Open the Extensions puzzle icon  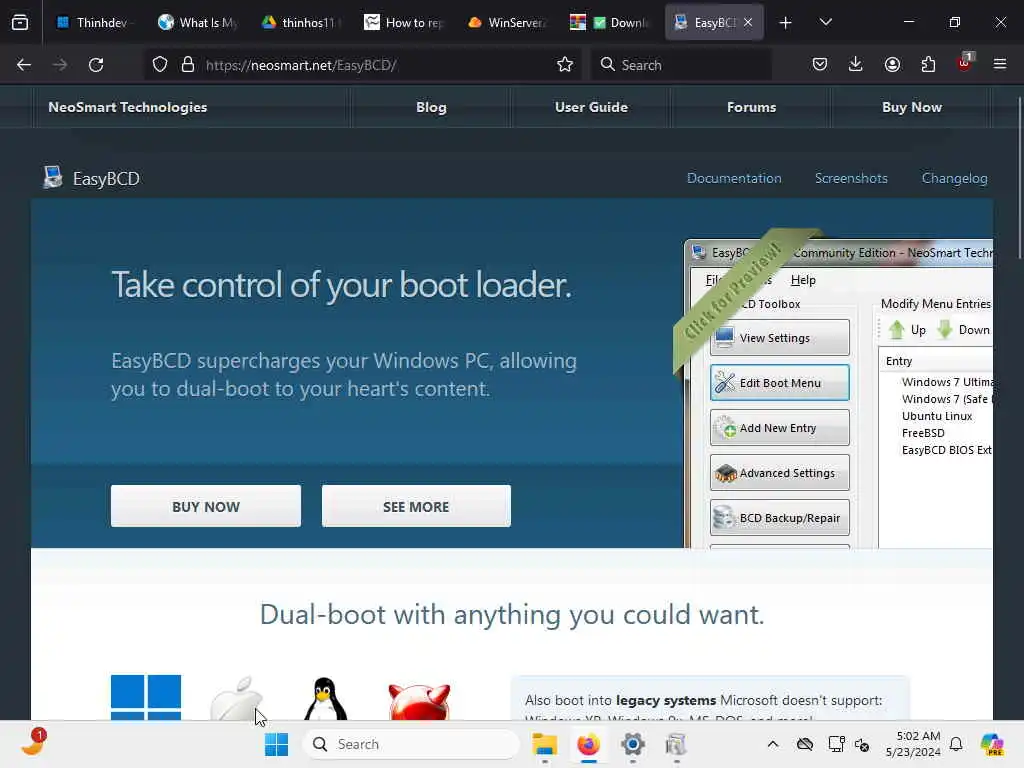(928, 65)
